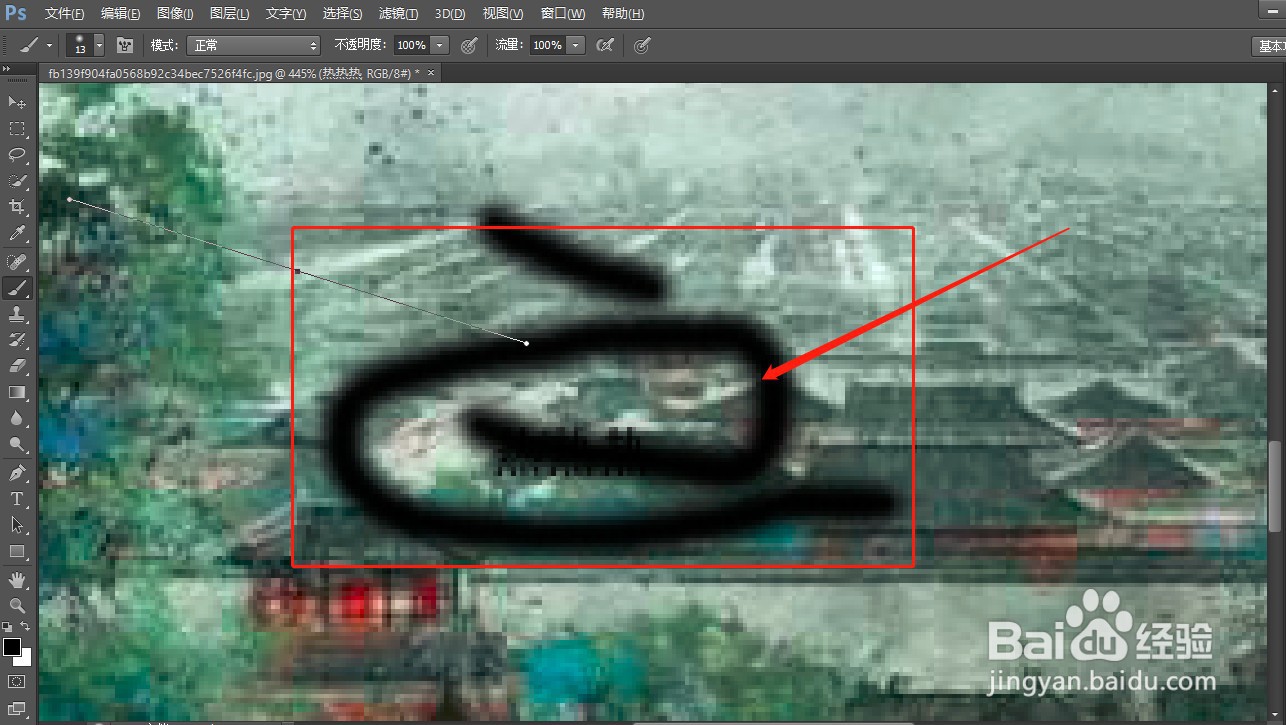This screenshot has width=1286, height=725.
Task: Select the Crop tool
Action: 17,207
